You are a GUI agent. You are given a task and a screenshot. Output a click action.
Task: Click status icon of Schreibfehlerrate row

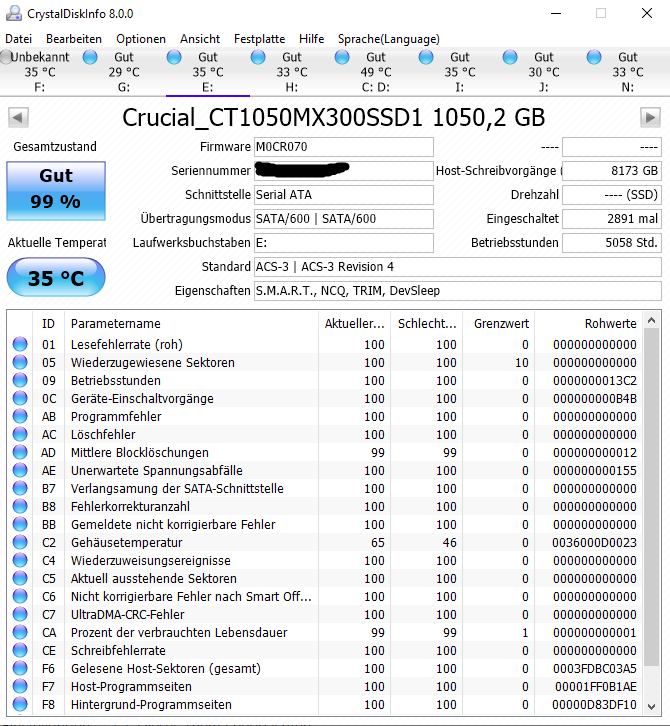coord(20,650)
